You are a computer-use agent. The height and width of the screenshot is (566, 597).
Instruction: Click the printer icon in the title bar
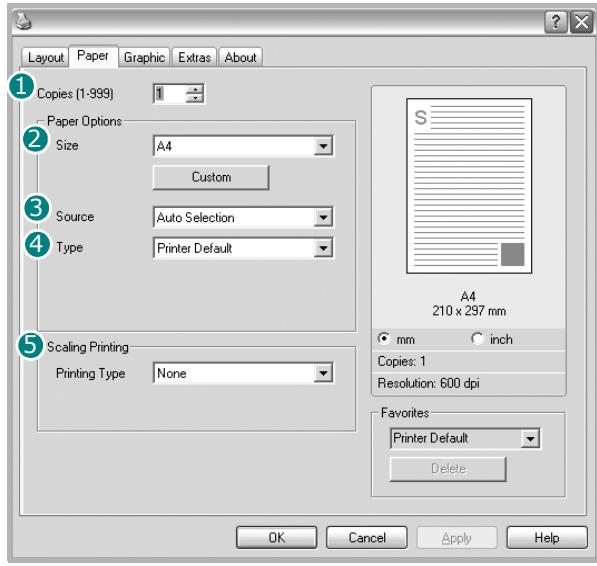point(23,21)
